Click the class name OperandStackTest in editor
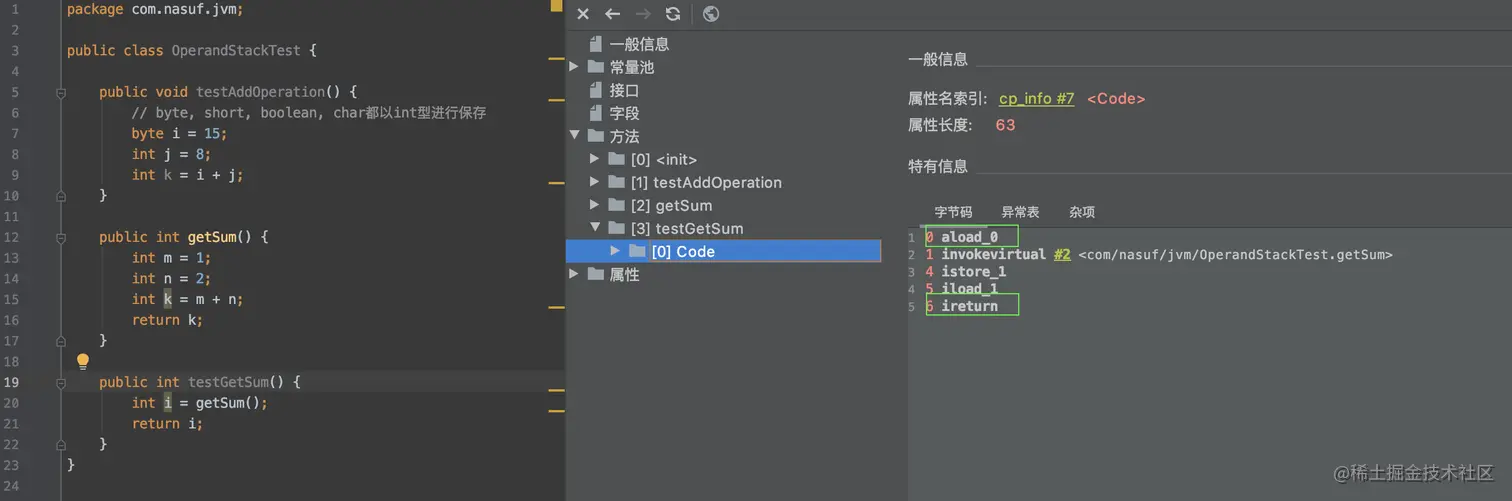This screenshot has width=1512, height=501. click(x=236, y=50)
